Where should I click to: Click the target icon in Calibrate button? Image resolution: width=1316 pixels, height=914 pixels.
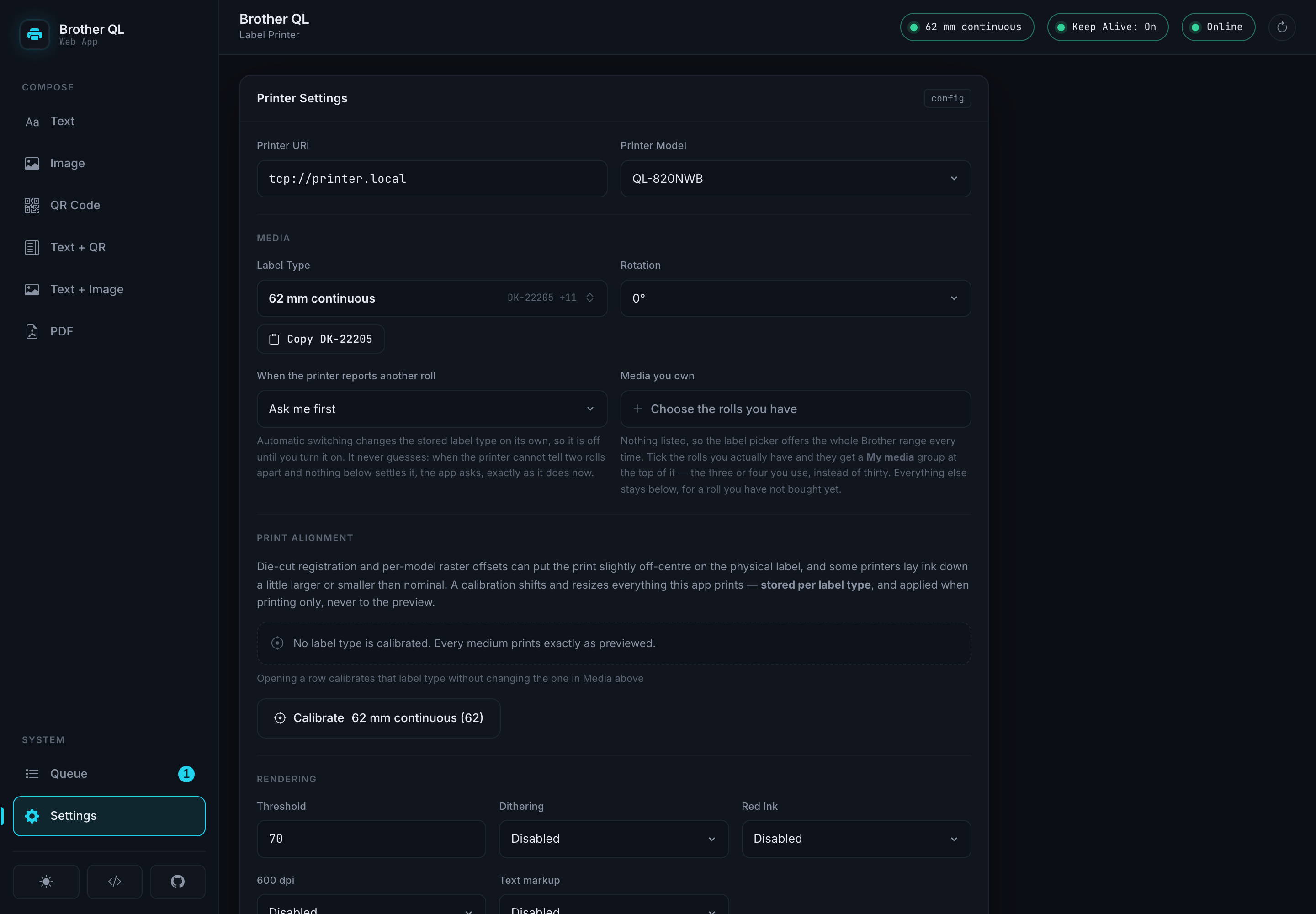coord(280,718)
